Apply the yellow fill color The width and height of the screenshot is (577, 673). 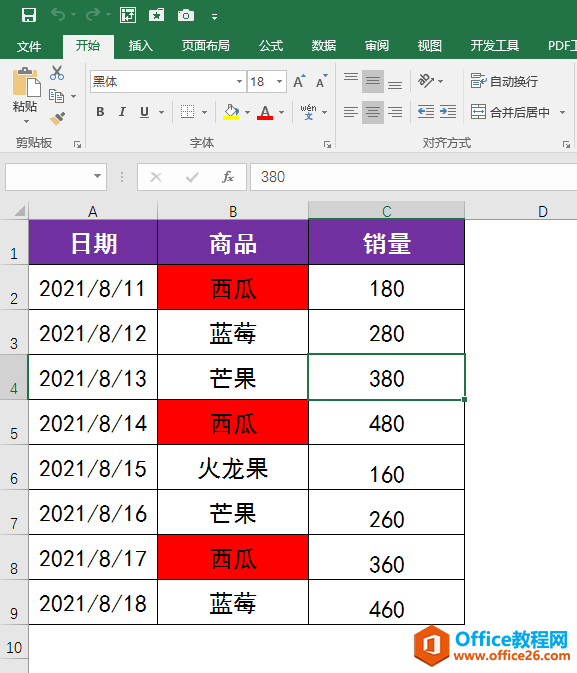(231, 112)
